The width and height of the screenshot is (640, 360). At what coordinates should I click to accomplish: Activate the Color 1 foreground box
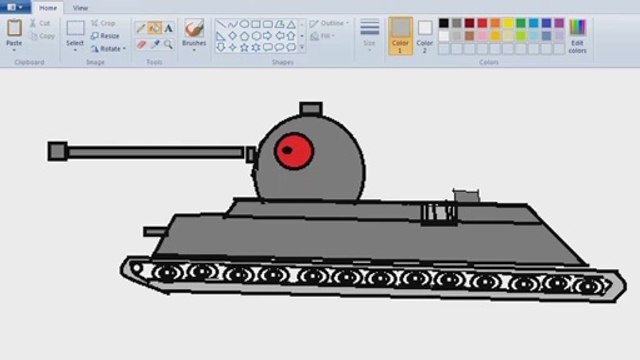pos(400,36)
